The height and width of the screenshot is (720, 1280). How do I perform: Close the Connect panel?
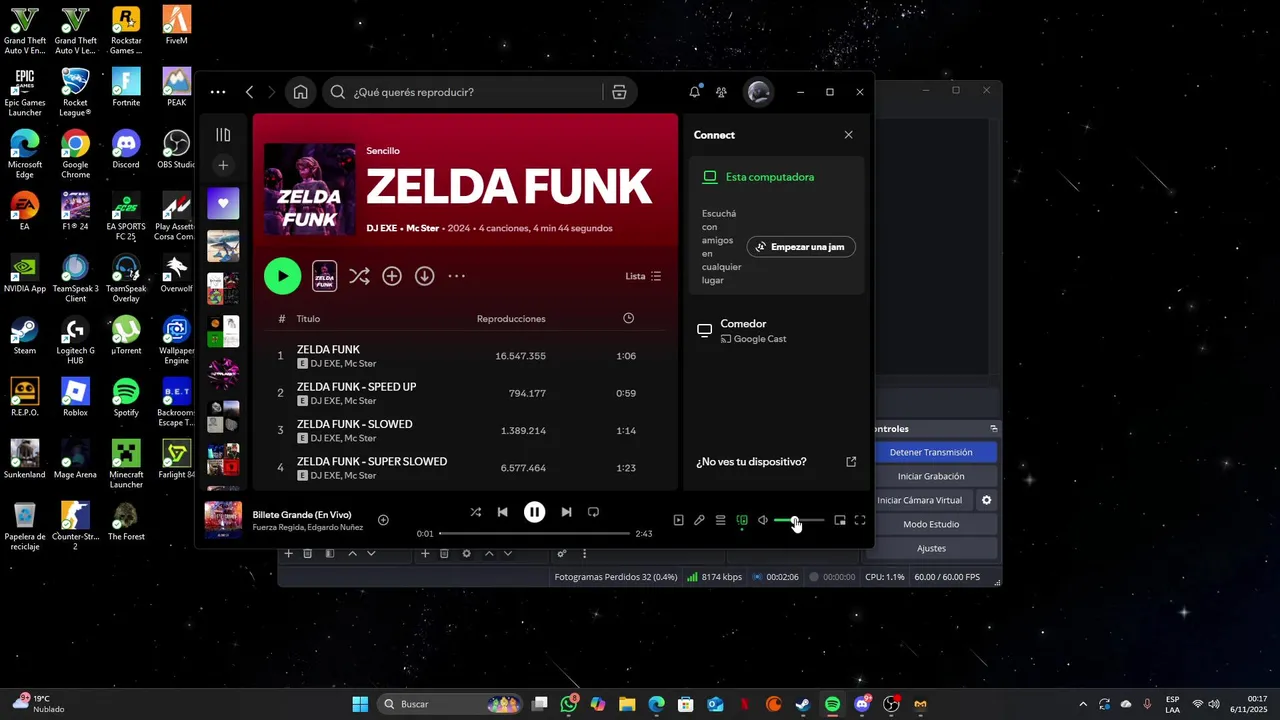[x=849, y=135]
